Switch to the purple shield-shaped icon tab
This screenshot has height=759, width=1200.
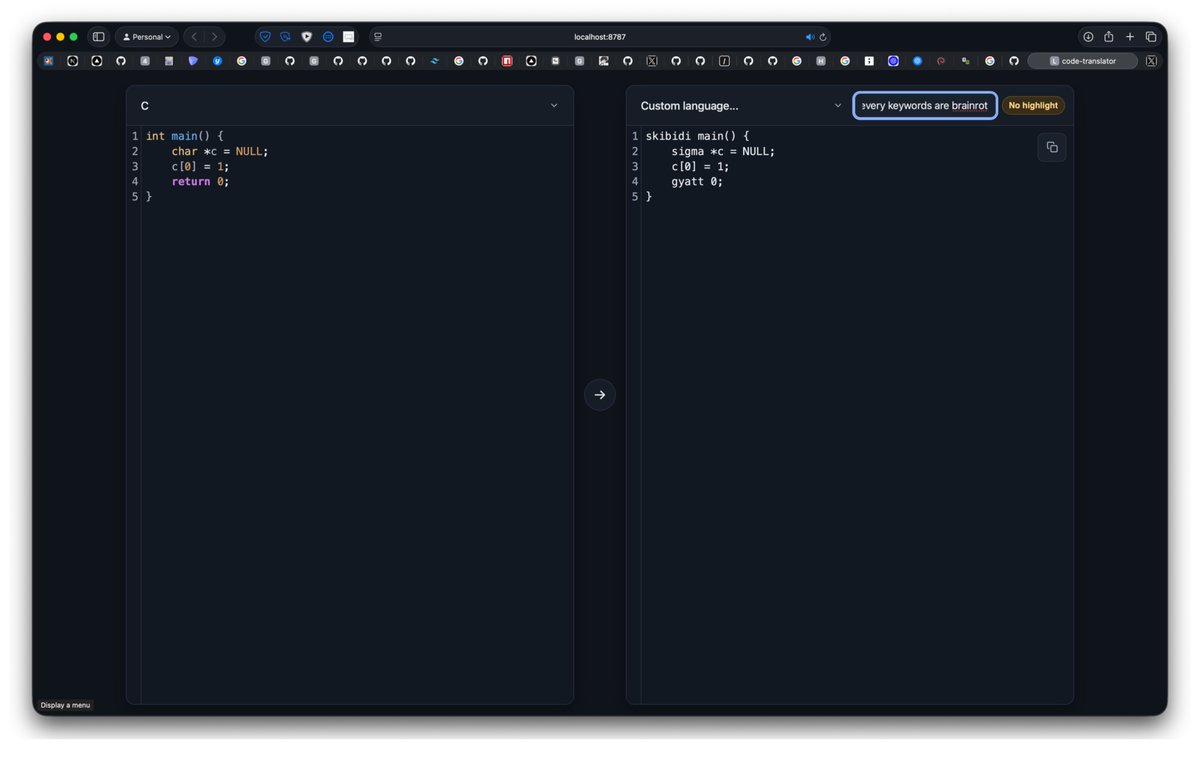(193, 61)
